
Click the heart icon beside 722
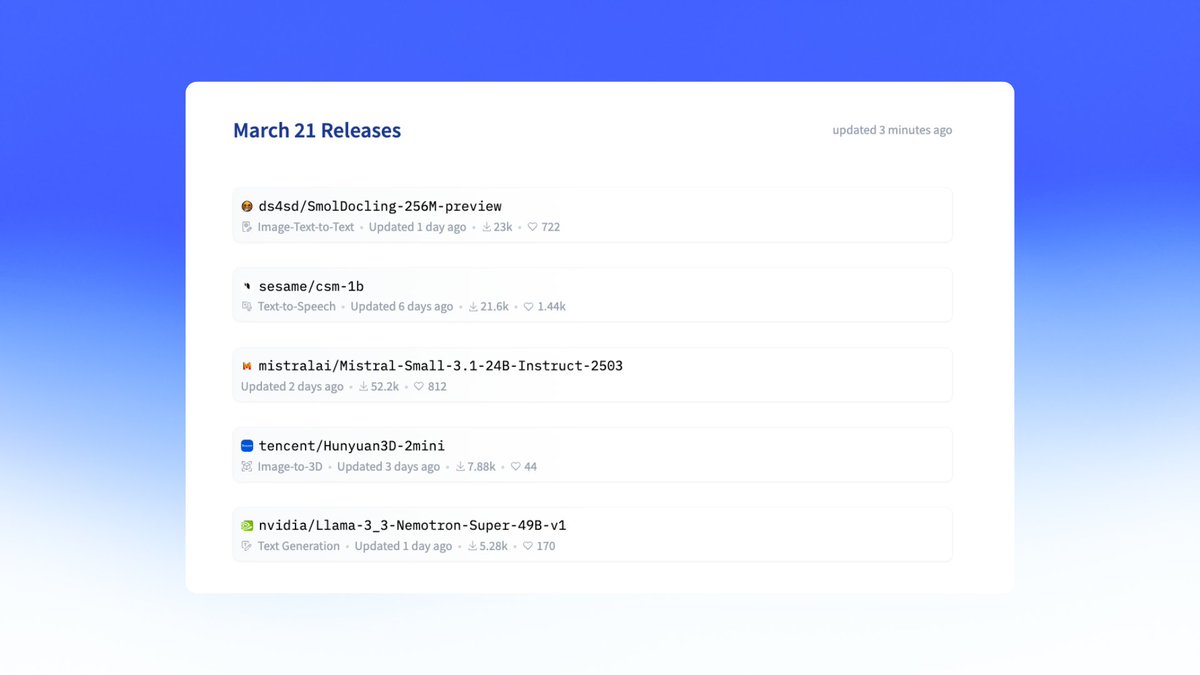coord(532,227)
